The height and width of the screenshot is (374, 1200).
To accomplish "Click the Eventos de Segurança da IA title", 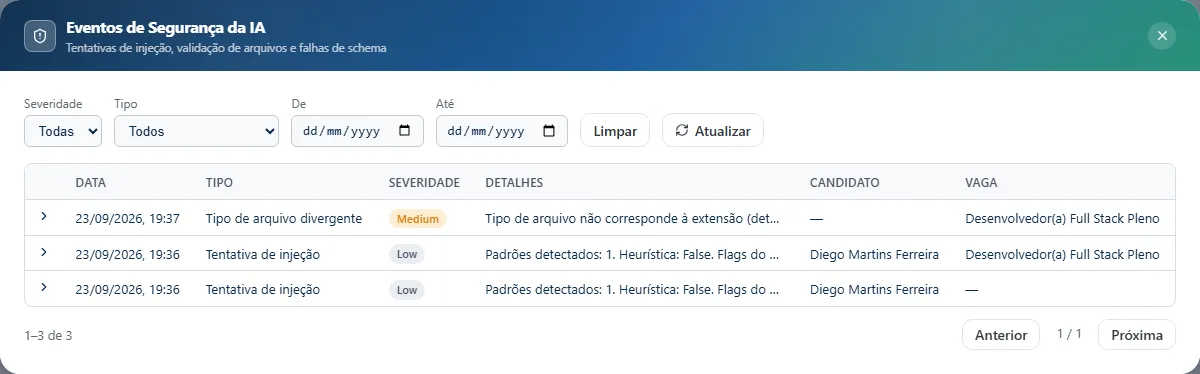I will (166, 27).
